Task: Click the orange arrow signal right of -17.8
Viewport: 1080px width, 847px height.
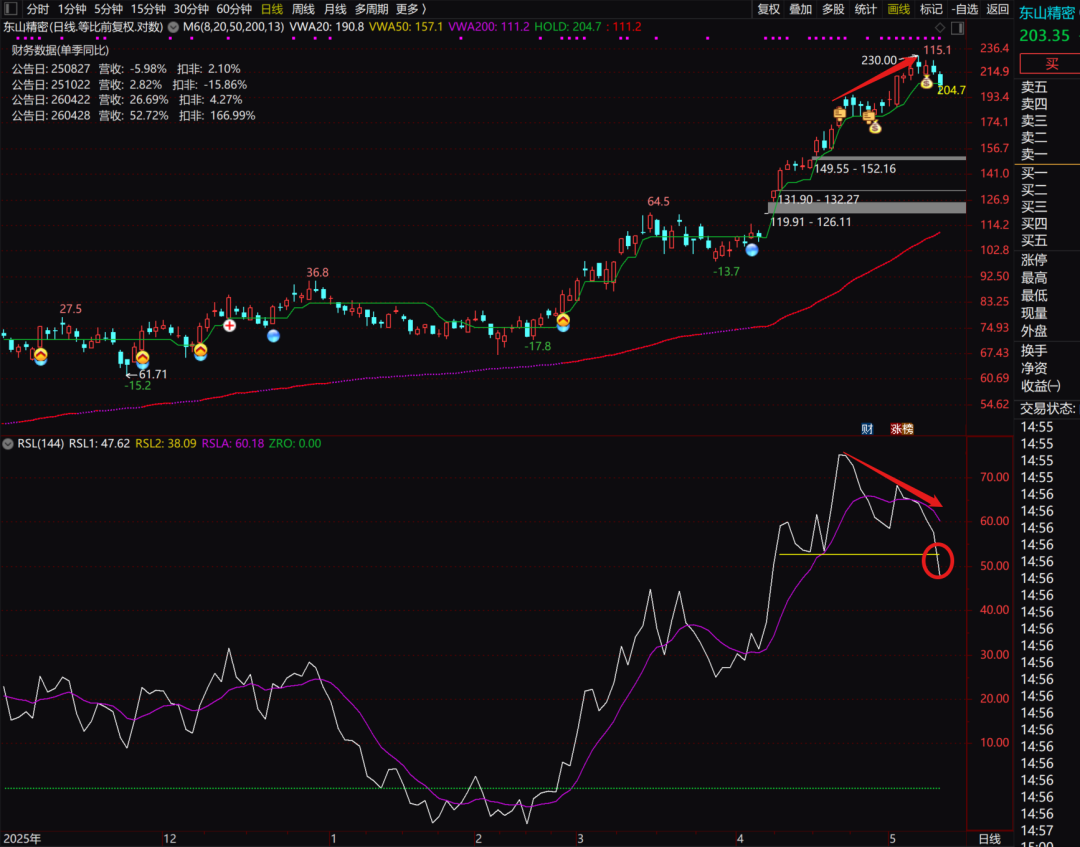Action: click(563, 320)
